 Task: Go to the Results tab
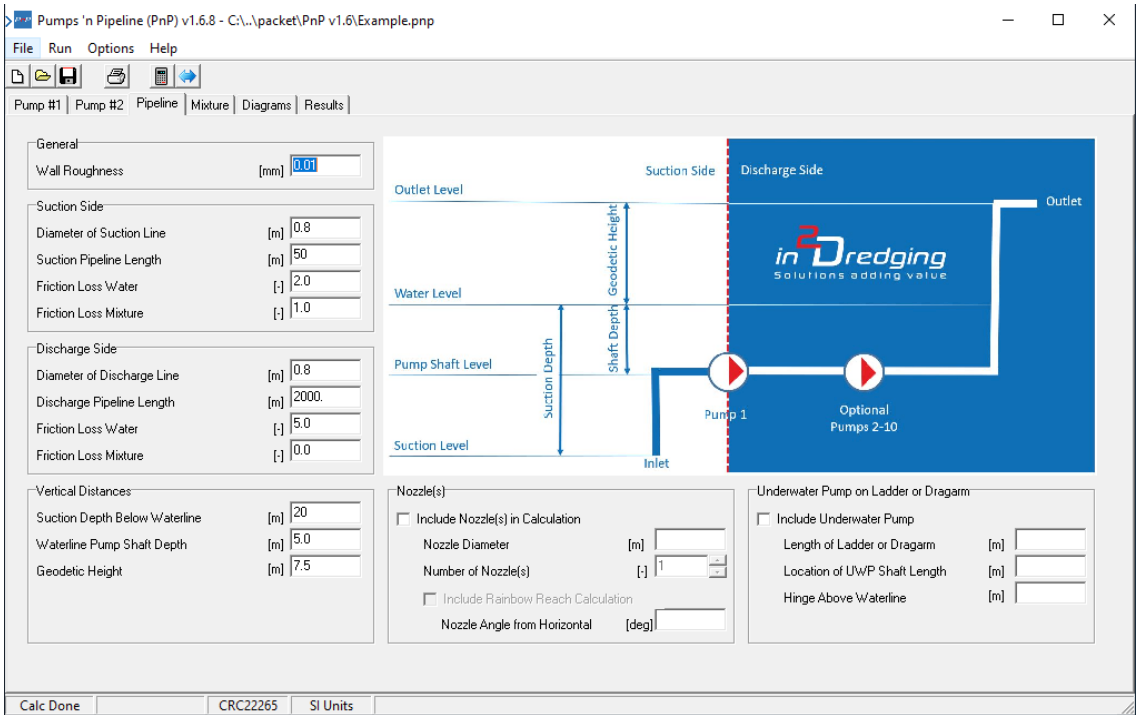coord(324,105)
